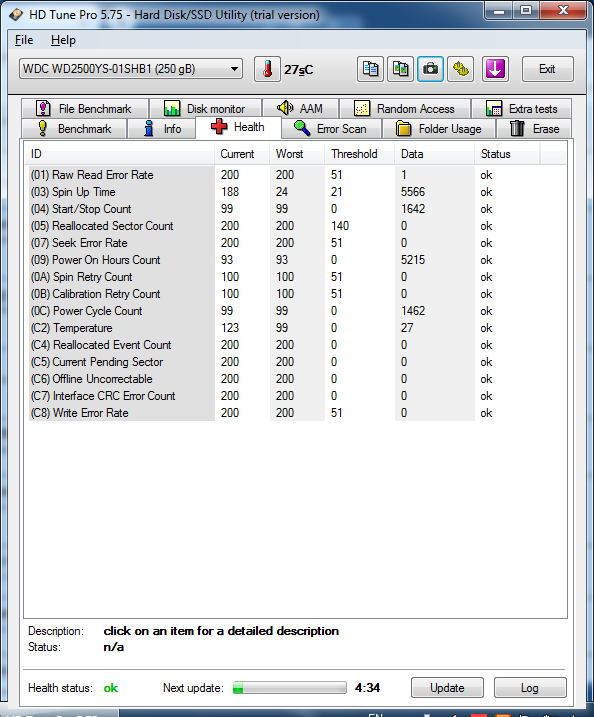Copy info to clipboard toolbar icon
The height and width of the screenshot is (717, 594).
pyautogui.click(x=370, y=69)
